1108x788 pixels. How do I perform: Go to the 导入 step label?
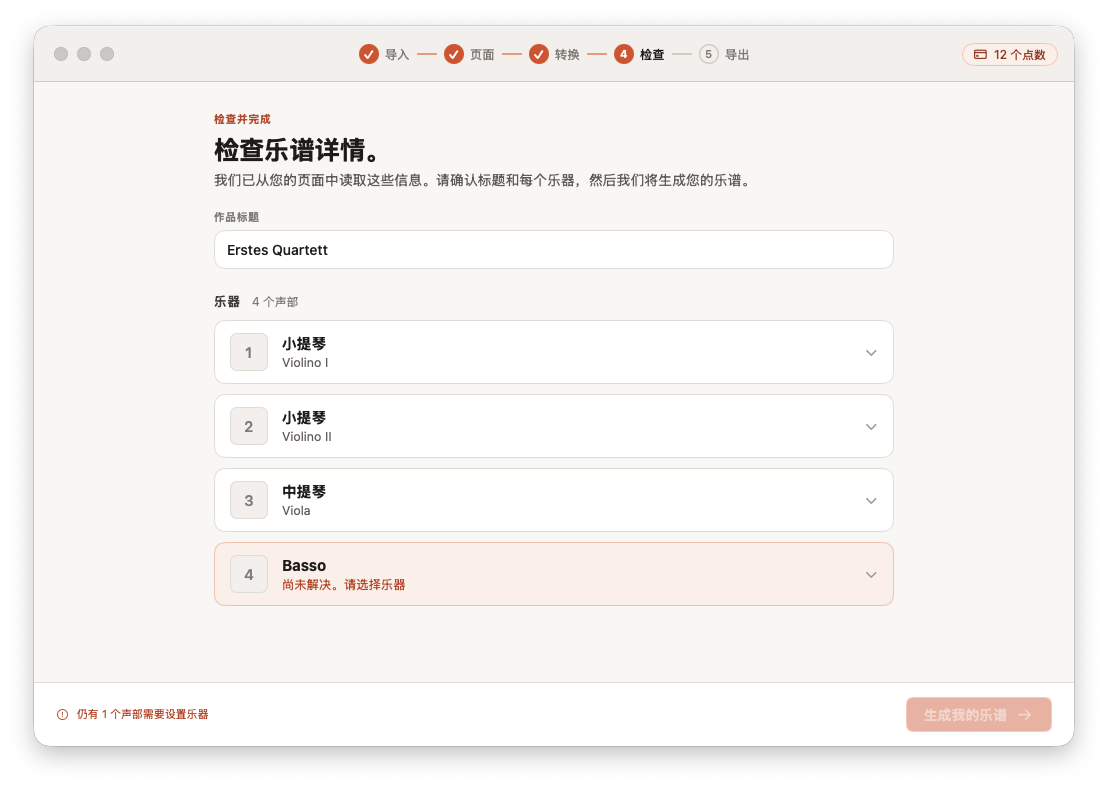click(397, 54)
